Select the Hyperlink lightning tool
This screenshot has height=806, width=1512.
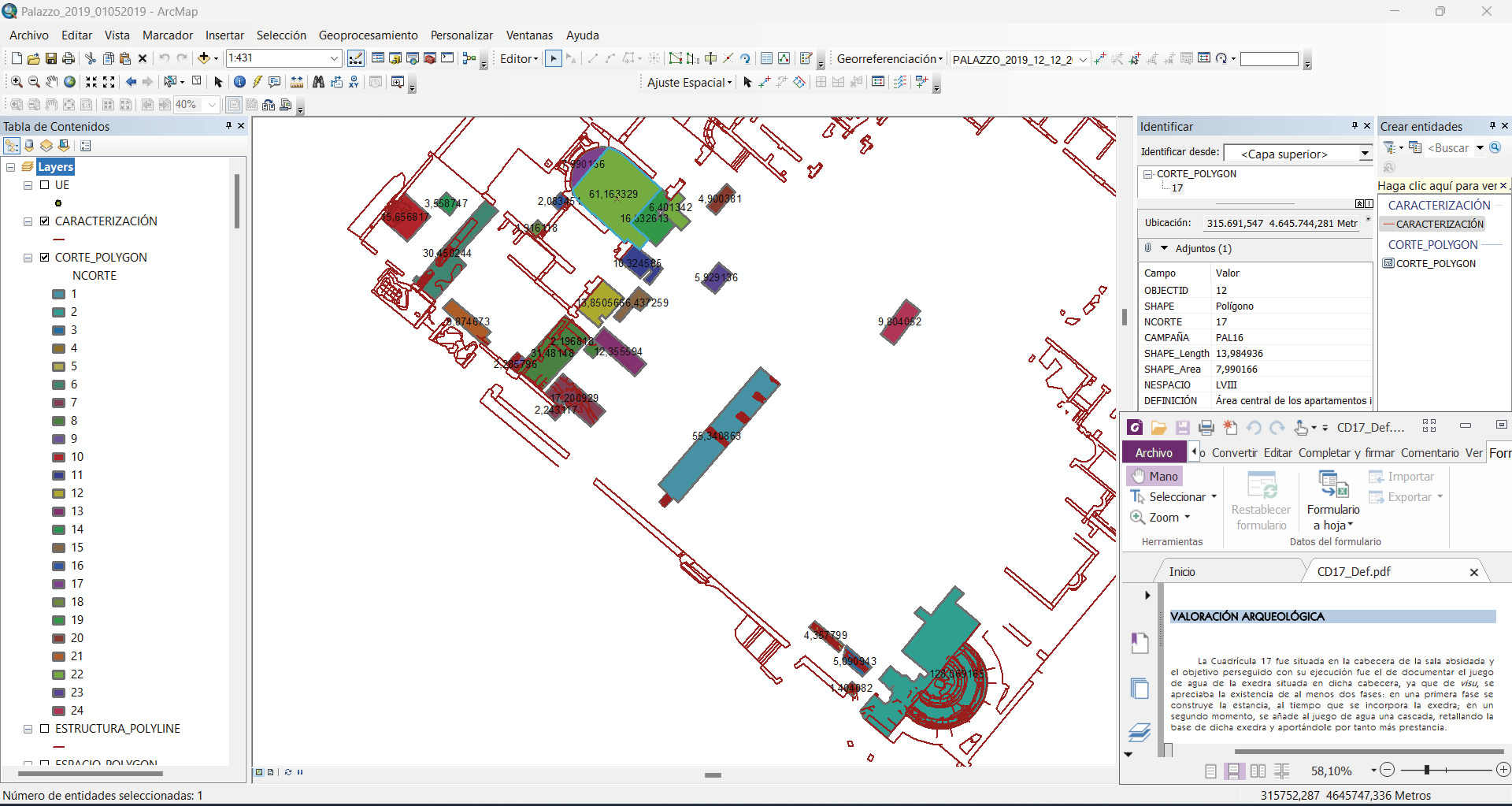pyautogui.click(x=258, y=82)
